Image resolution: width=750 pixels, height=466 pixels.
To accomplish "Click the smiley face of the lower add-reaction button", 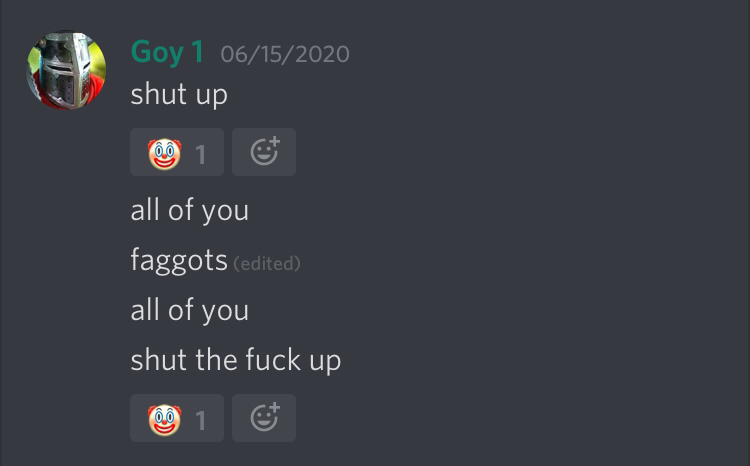I will [263, 421].
